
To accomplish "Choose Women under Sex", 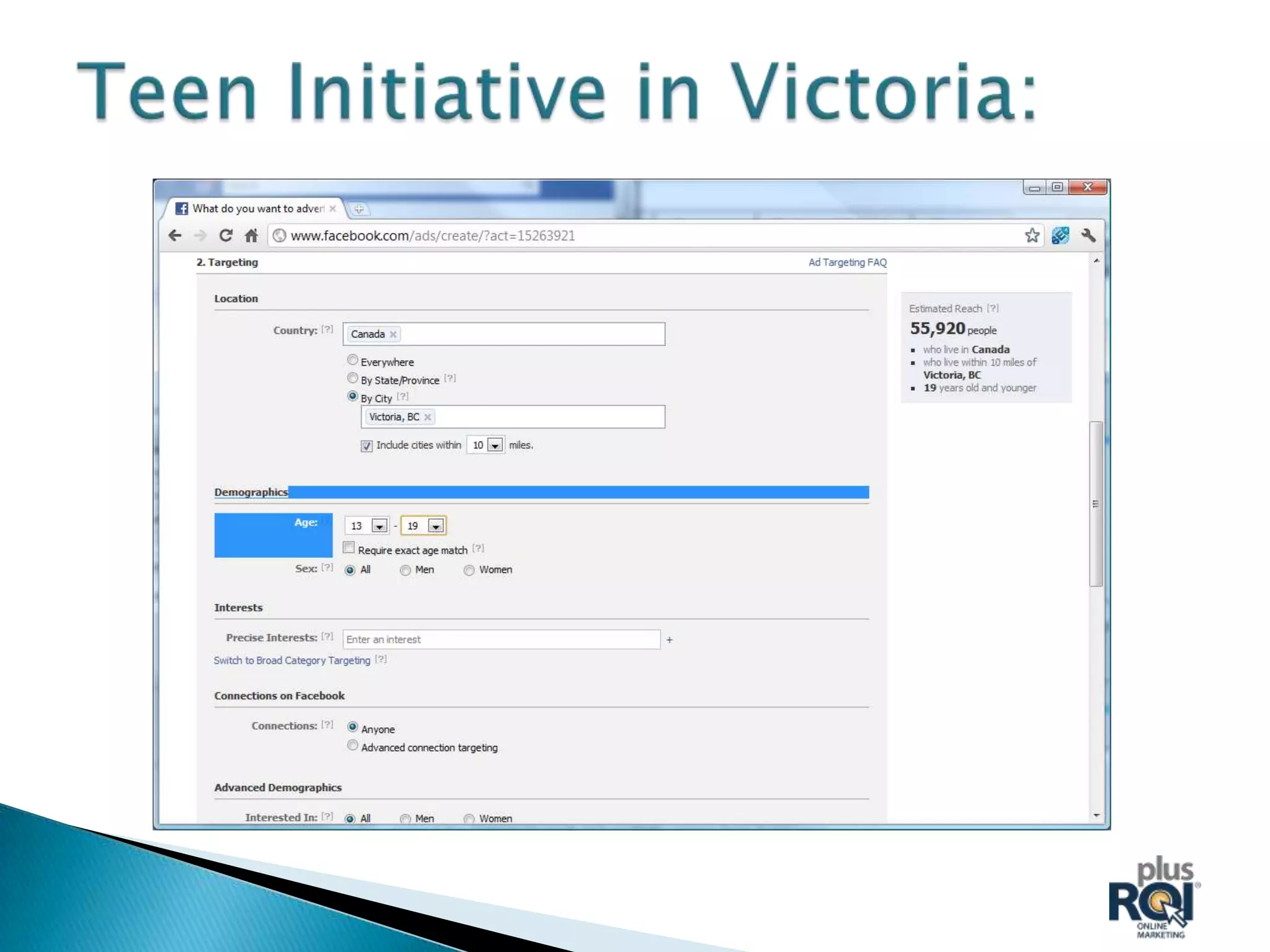I will 469,570.
